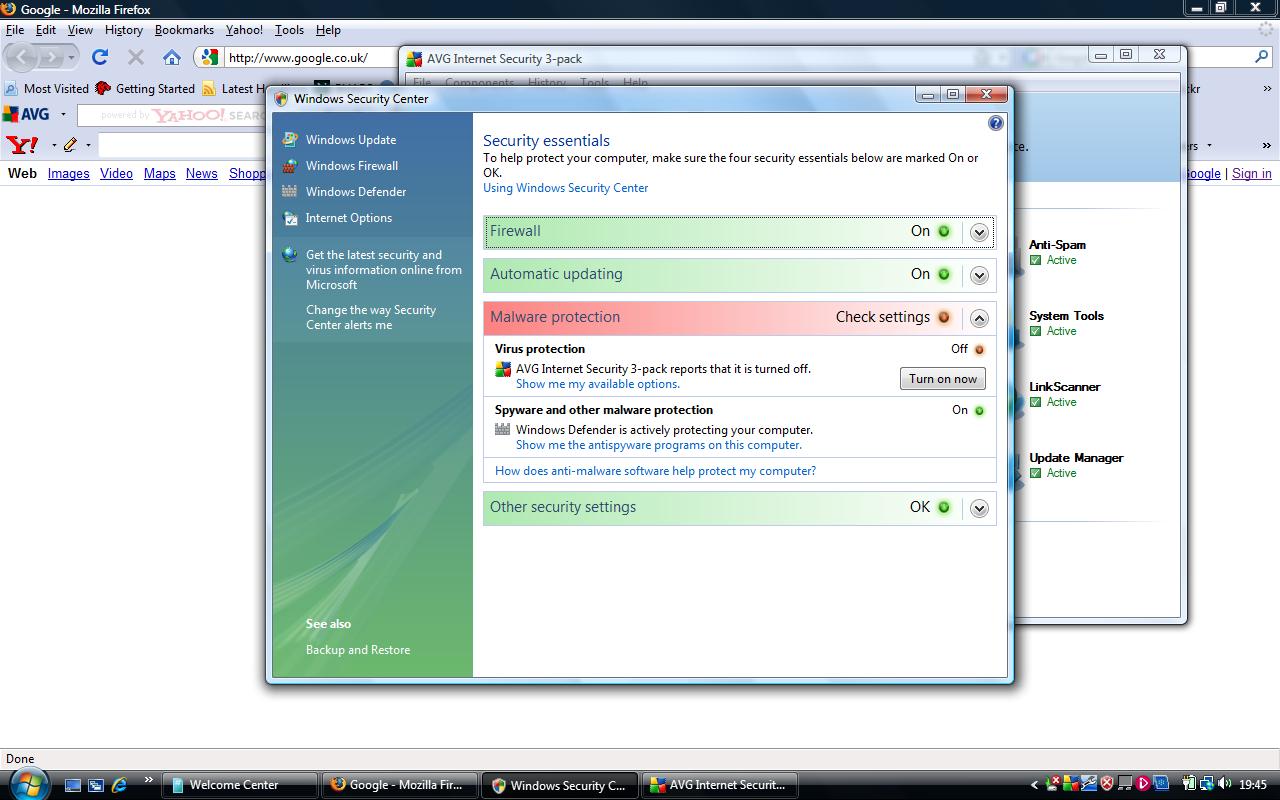Click Show Desktop quick launch icon

pos(73,785)
